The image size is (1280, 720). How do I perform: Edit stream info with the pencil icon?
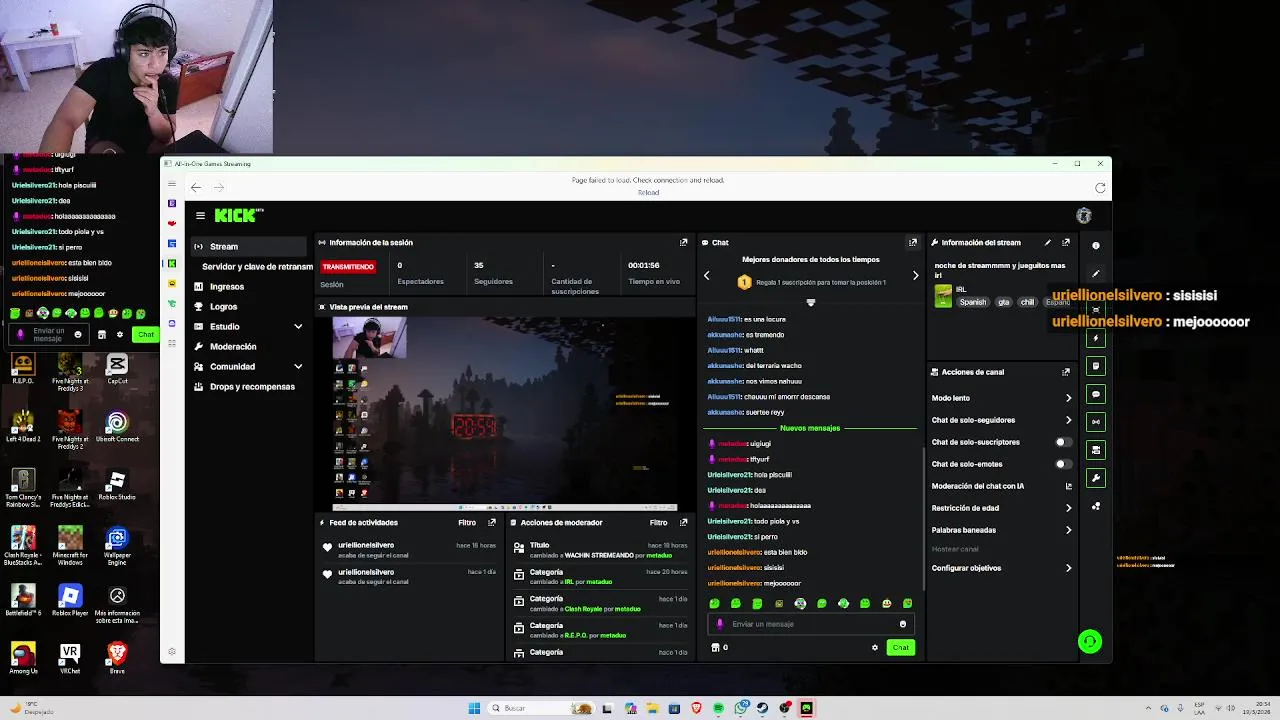point(1048,242)
